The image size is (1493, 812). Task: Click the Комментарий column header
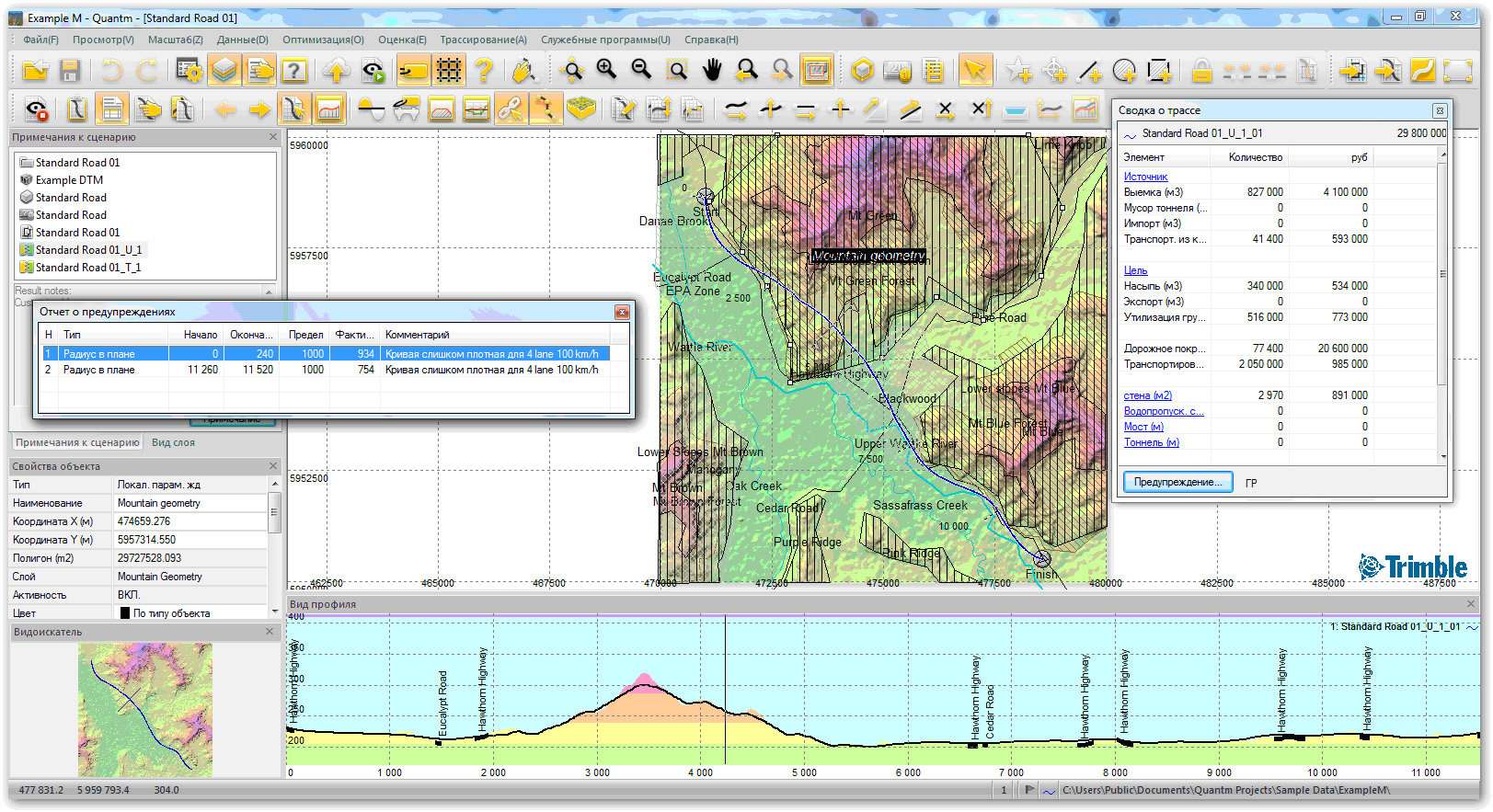click(x=495, y=335)
